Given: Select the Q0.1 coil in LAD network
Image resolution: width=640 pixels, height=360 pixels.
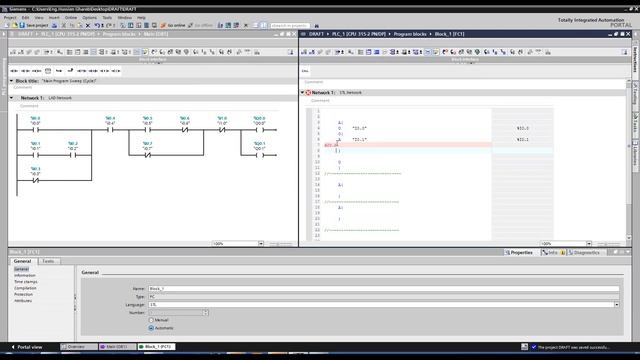Looking at the screenshot, I should 260,155.
